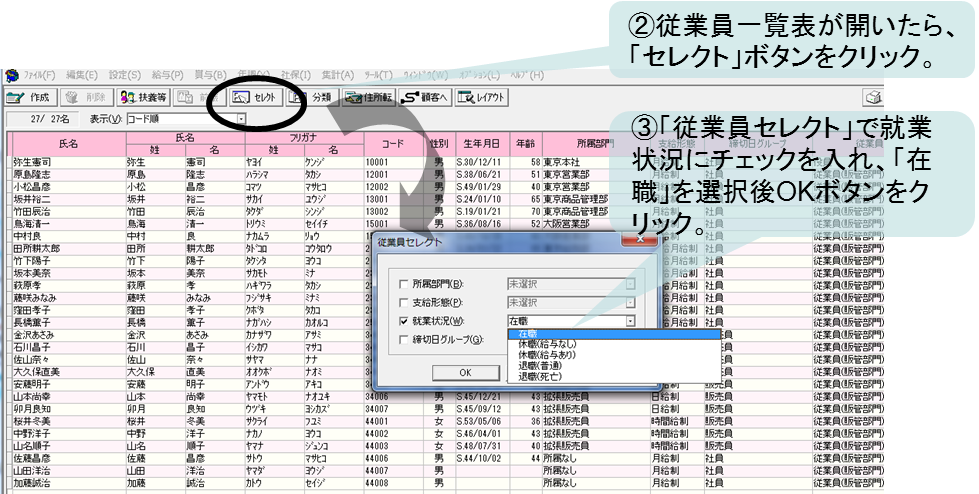Viewport: 979px width, 494px height.
Task: Click the printer icon at toolbar right
Action: coord(873,97)
